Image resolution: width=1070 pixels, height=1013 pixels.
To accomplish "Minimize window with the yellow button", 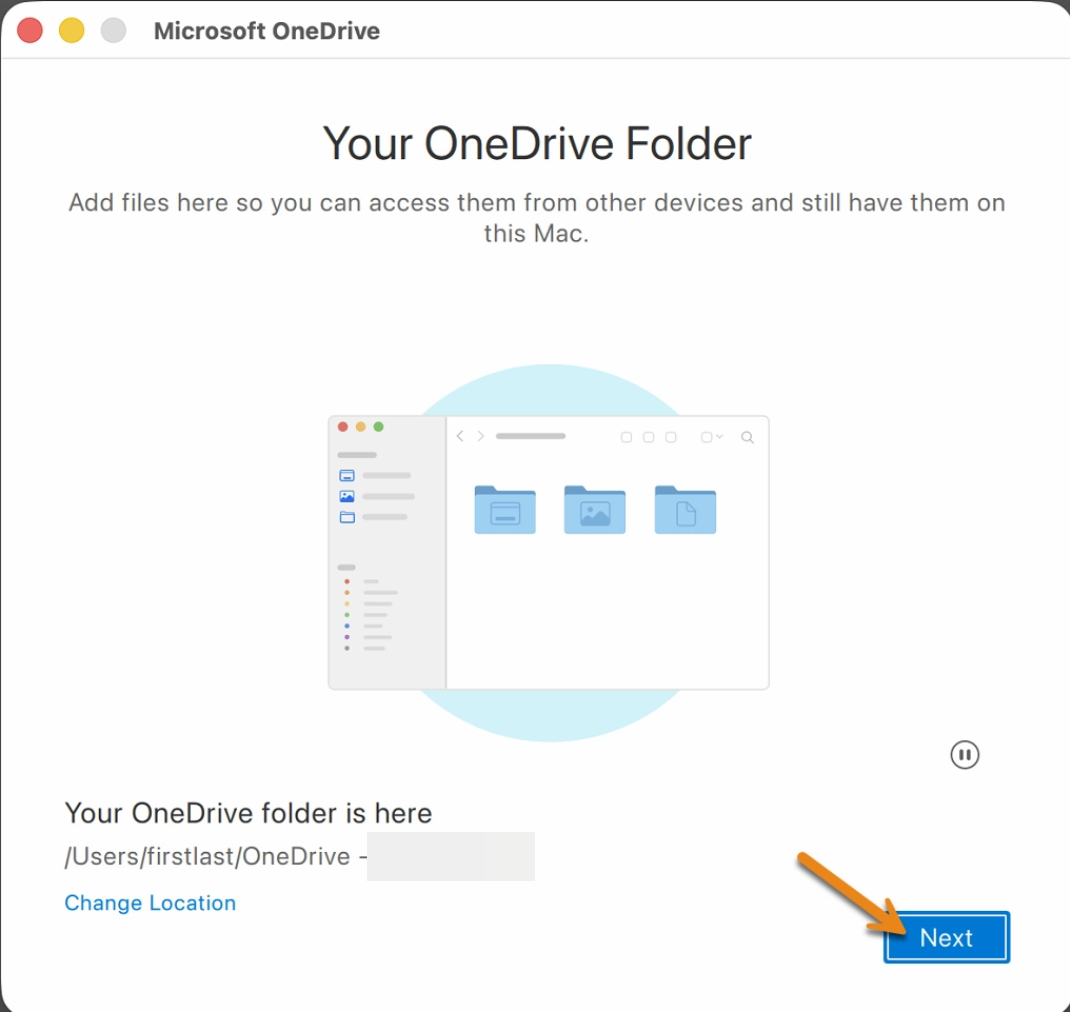I will [71, 31].
